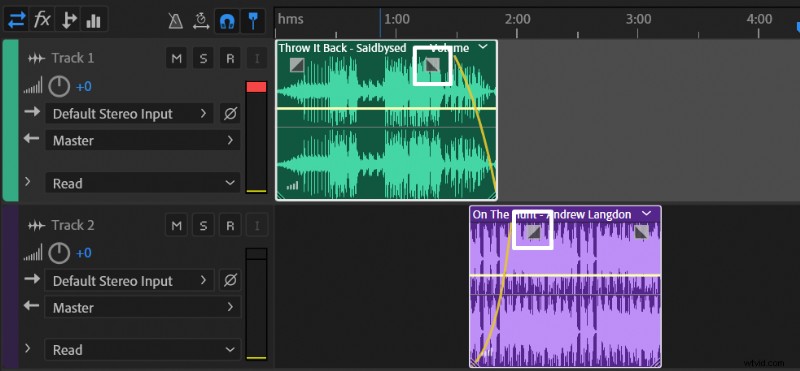Arm Track 2 for recording
Viewport: 800px width, 371px height.
230,226
